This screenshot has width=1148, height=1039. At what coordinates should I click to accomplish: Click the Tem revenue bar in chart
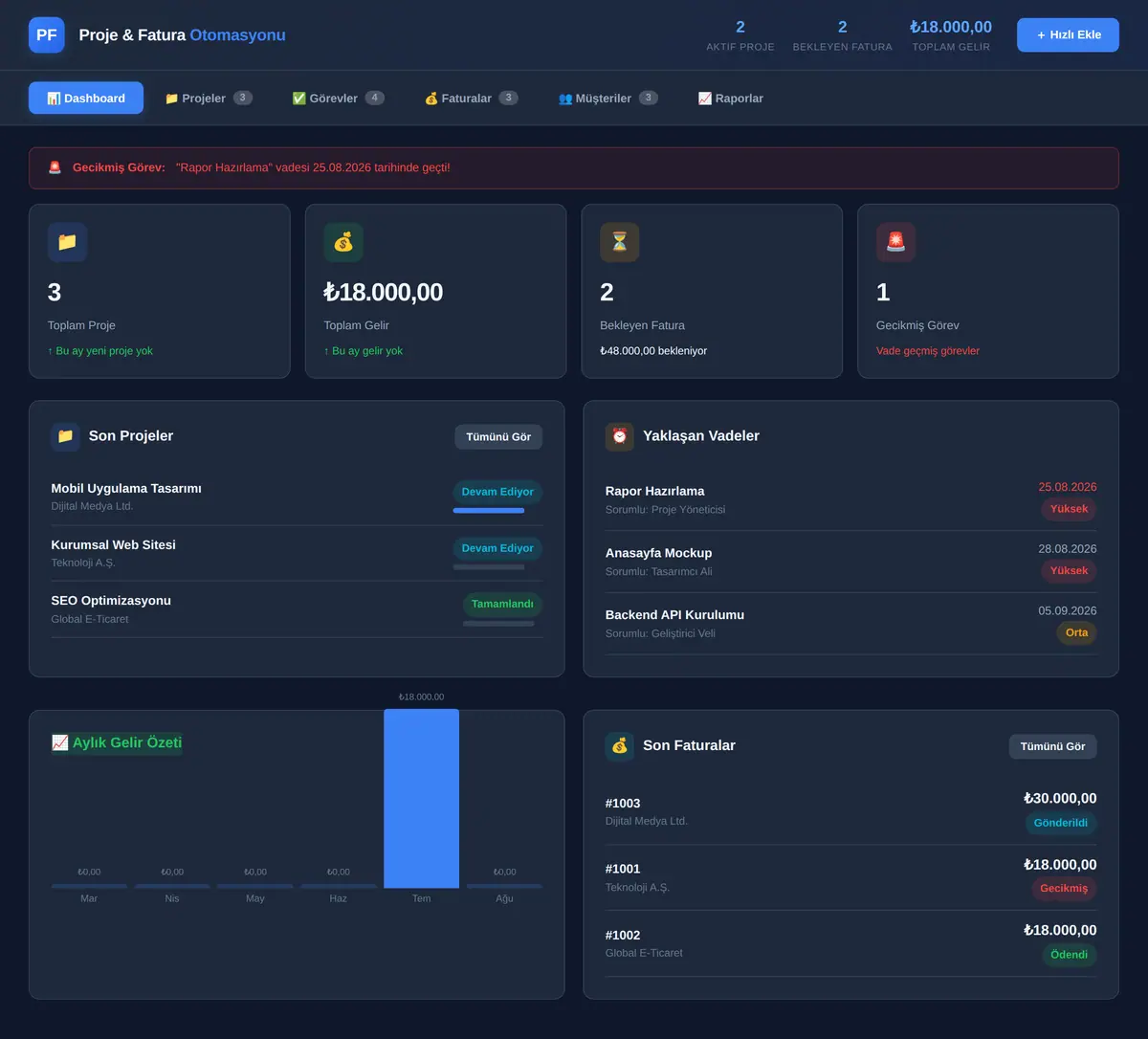click(421, 798)
